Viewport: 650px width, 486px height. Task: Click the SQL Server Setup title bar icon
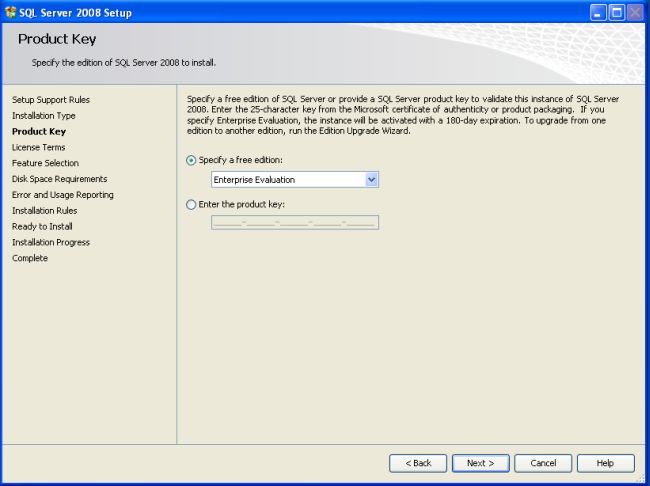[10, 12]
